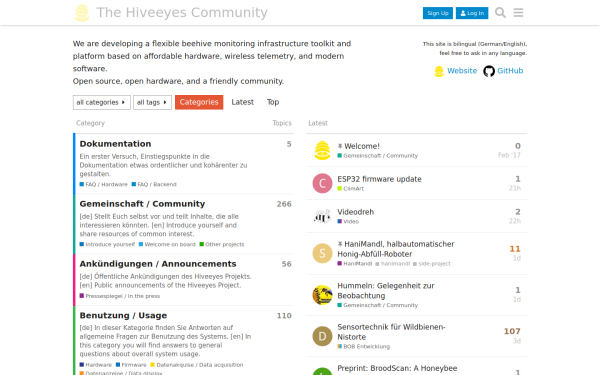600x375 pixels.
Task: Open The Hiveeyes Community title link
Action: 182,13
